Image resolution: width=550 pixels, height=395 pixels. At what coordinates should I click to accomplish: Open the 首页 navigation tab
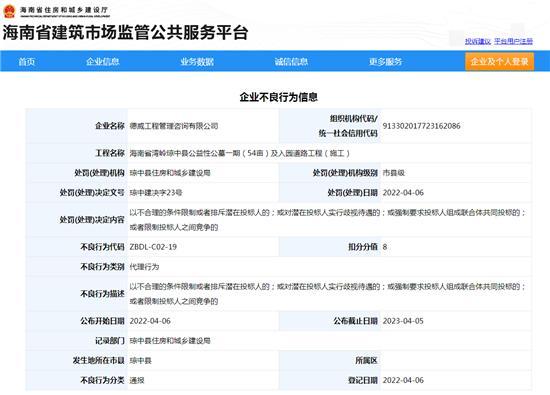click(x=27, y=62)
